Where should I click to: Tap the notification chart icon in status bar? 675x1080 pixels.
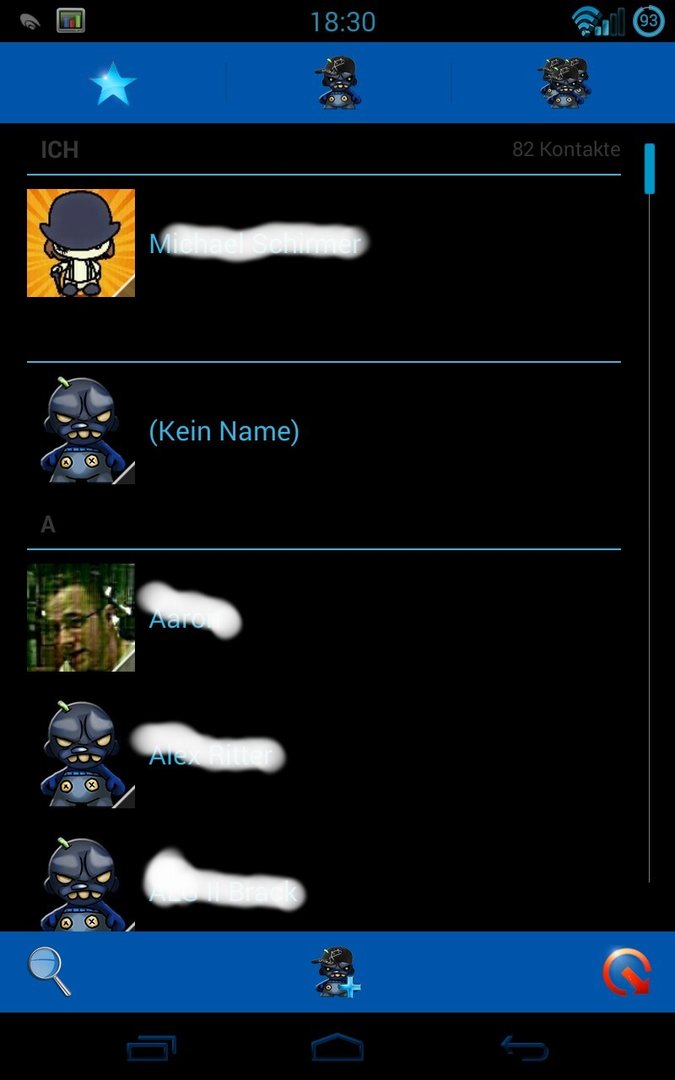coord(70,21)
